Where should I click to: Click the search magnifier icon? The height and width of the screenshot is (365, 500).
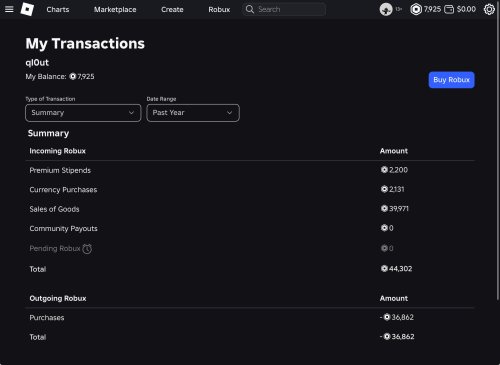[x=250, y=9]
